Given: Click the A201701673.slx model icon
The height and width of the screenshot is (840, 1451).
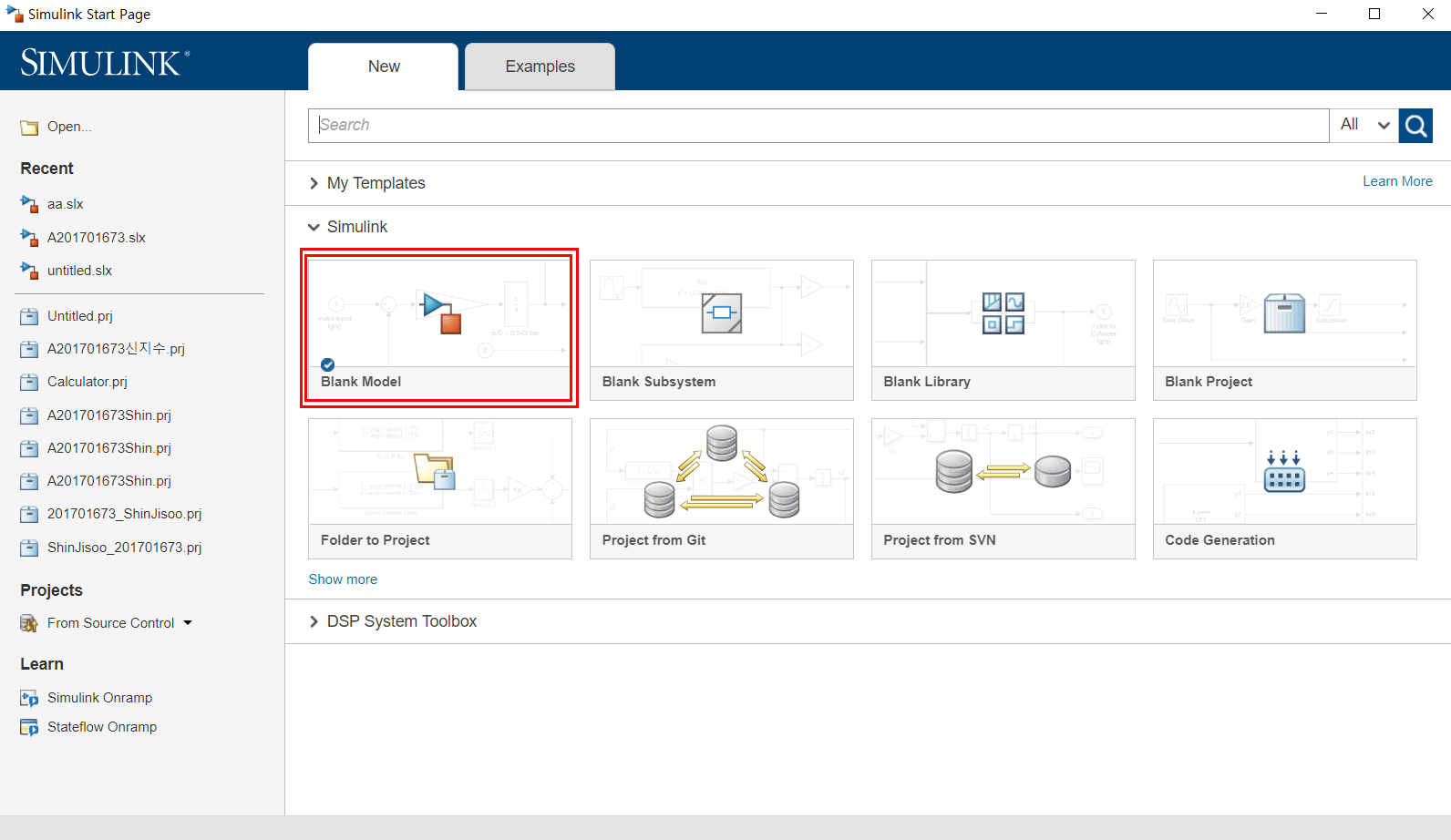Looking at the screenshot, I should (x=29, y=238).
